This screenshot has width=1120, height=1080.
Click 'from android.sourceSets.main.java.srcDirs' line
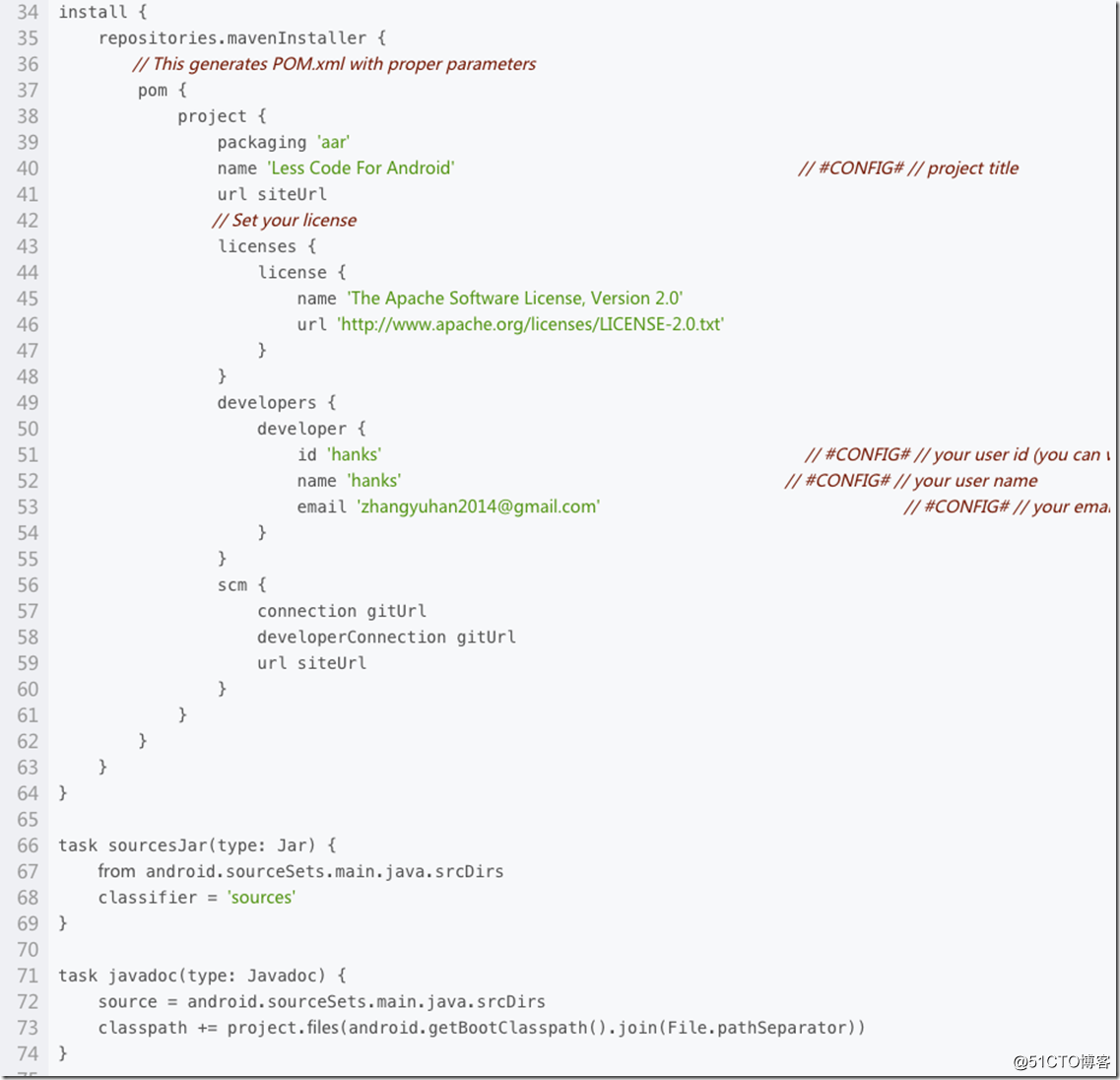pyautogui.click(x=300, y=871)
